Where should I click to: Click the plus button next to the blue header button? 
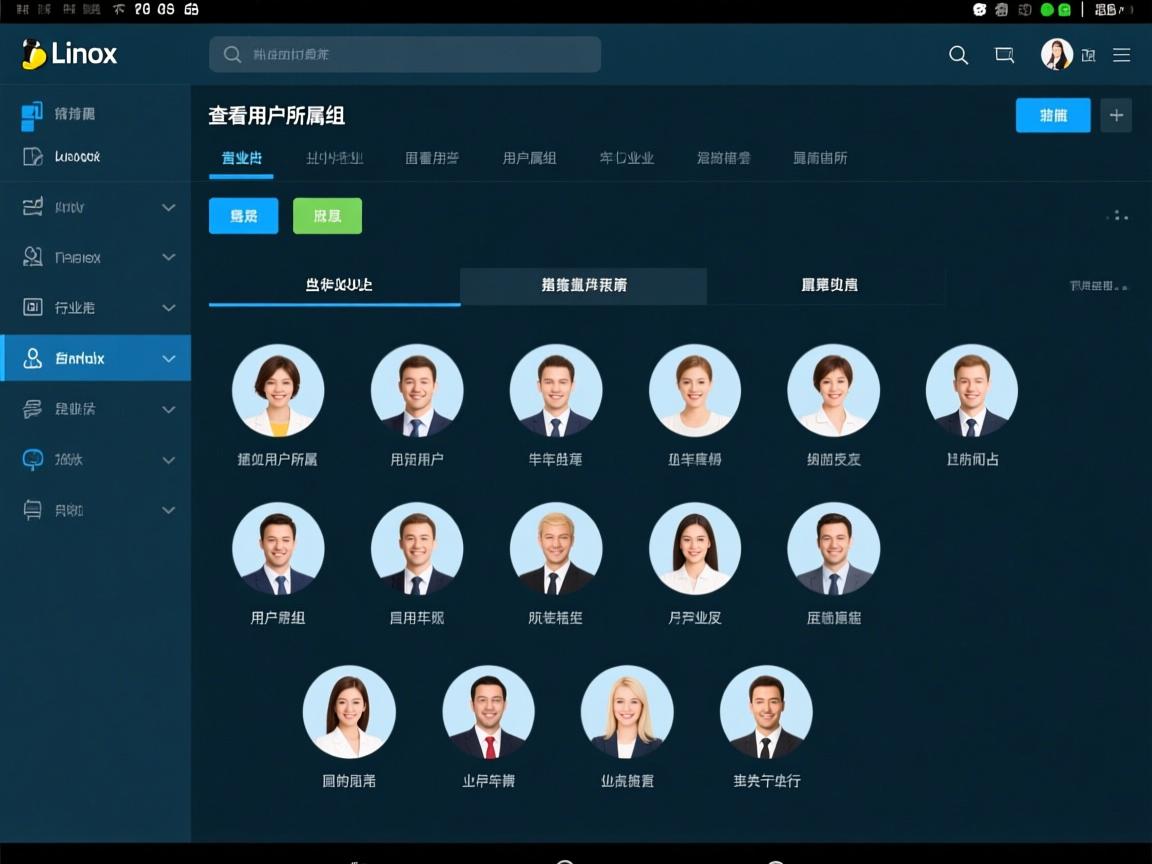[x=1116, y=115]
